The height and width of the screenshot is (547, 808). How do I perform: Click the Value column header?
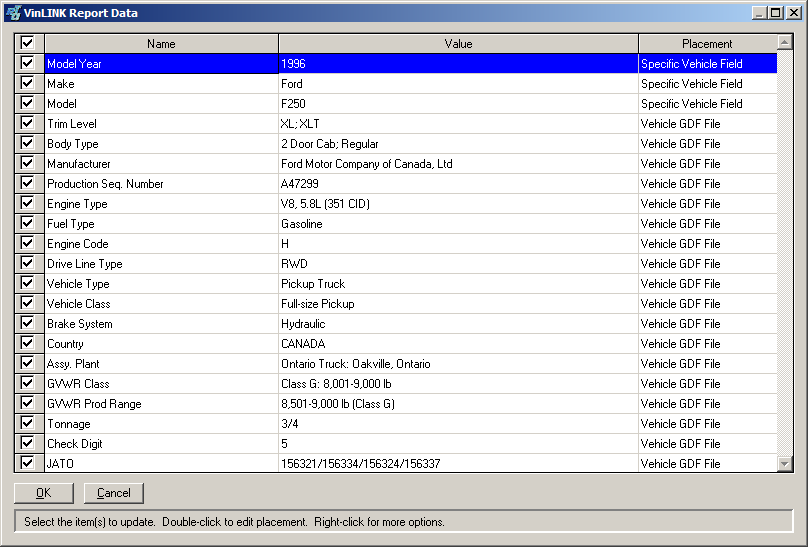coord(458,44)
